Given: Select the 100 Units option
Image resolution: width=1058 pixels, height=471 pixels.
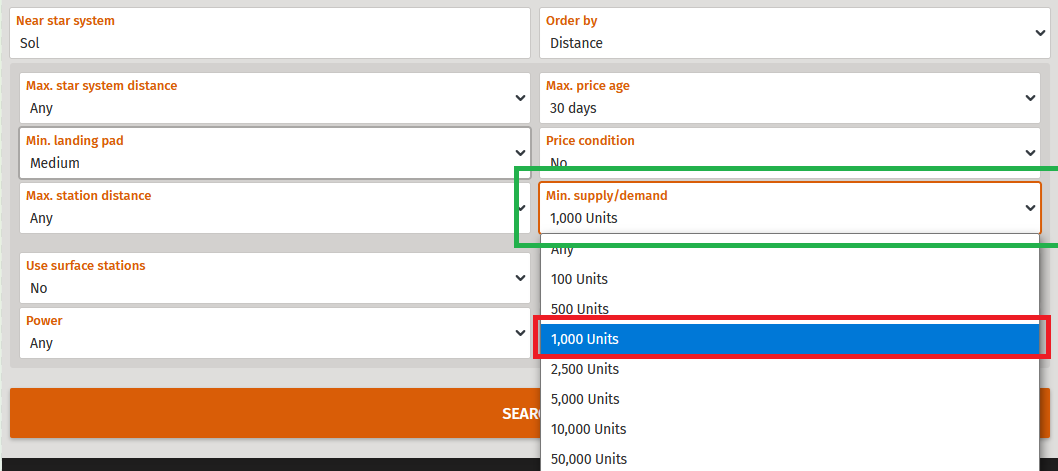Looking at the screenshot, I should (x=789, y=279).
